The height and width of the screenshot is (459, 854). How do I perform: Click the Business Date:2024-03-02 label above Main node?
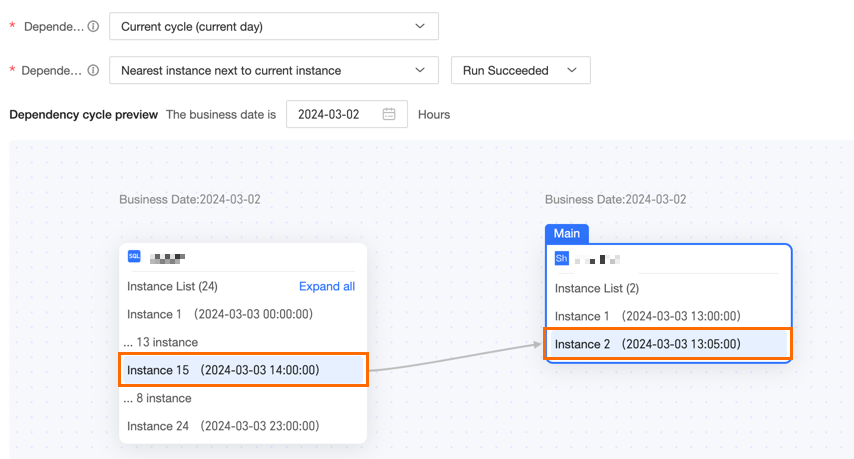[x=615, y=199]
